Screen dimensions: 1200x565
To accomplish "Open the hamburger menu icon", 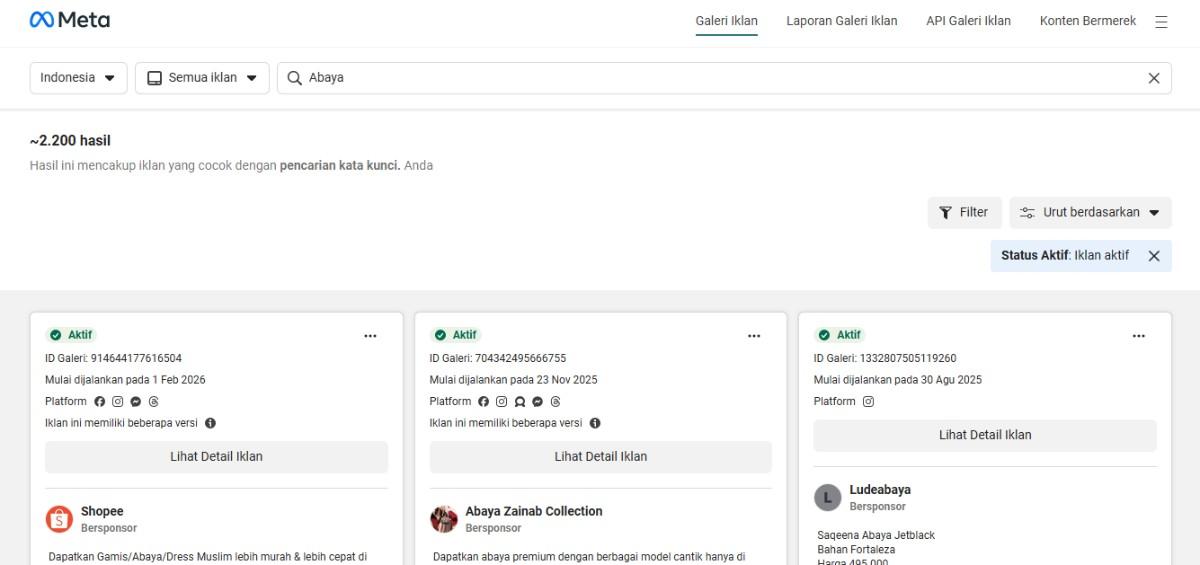I will pyautogui.click(x=1161, y=21).
